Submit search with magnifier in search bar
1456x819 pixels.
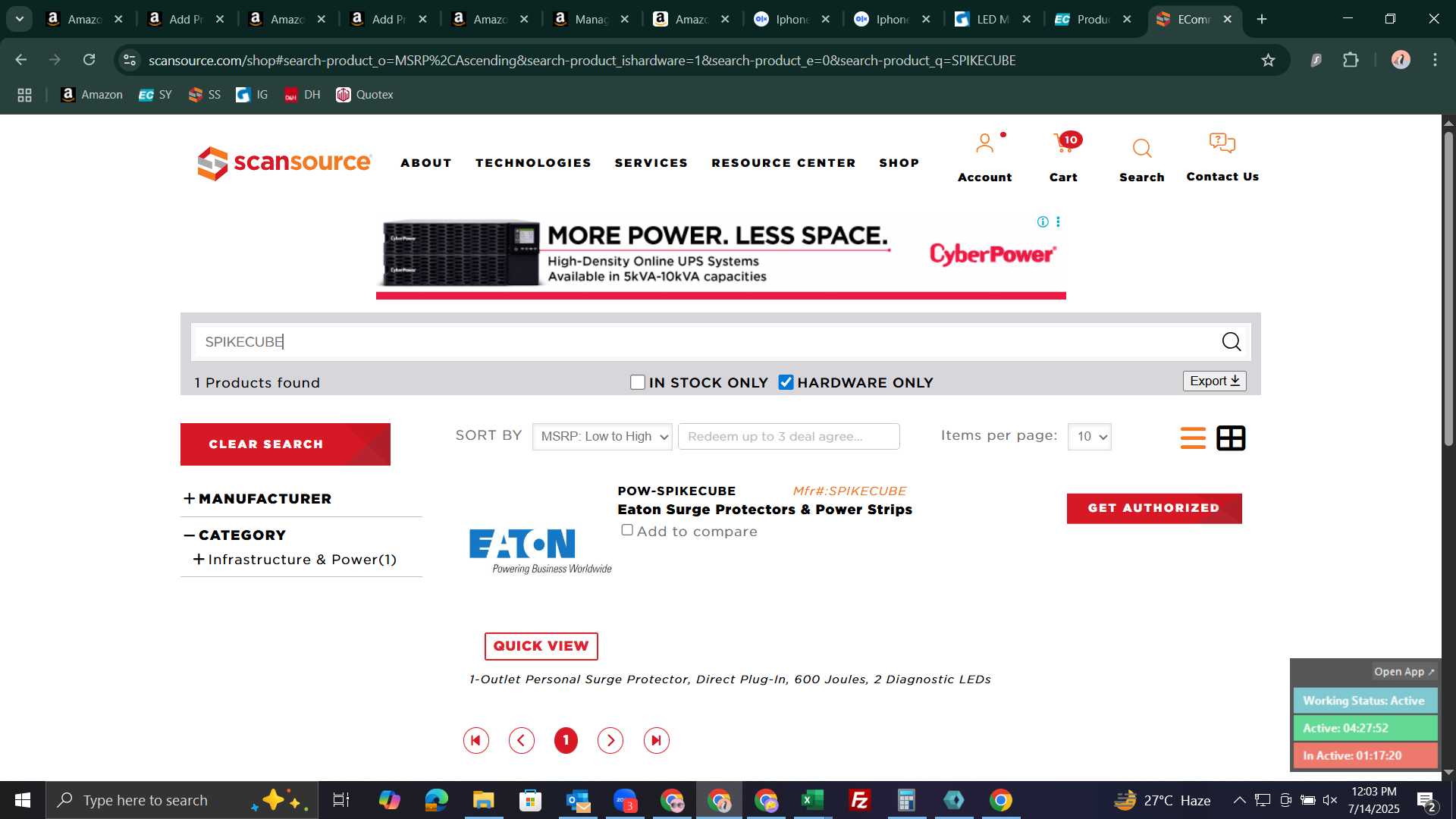pos(1231,342)
